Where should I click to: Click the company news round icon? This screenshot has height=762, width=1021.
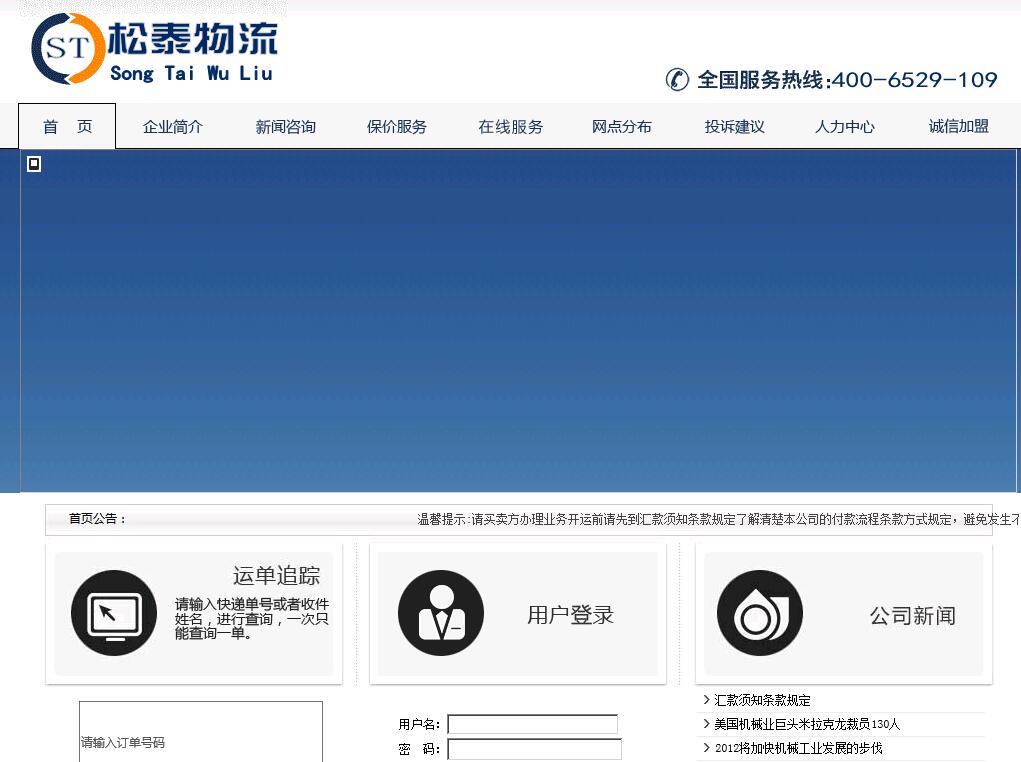[x=760, y=613]
